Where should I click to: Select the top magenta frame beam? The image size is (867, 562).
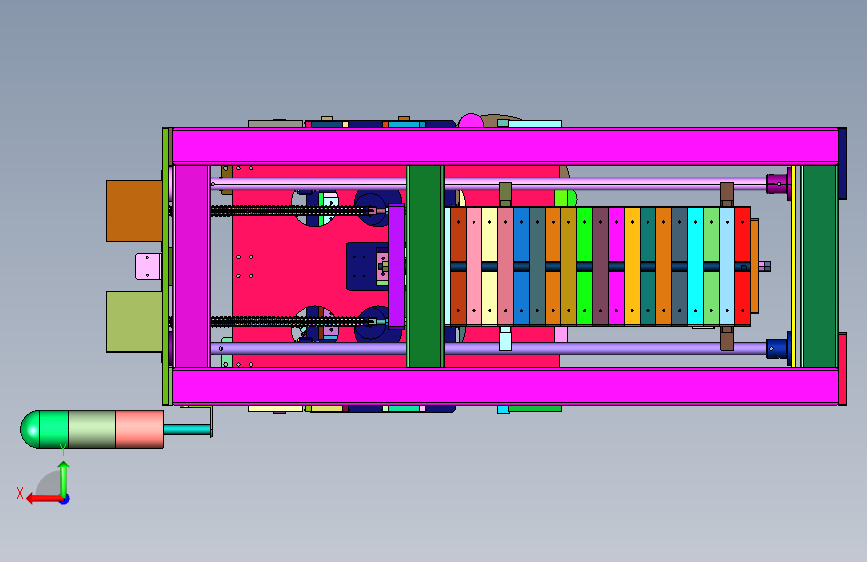click(505, 146)
